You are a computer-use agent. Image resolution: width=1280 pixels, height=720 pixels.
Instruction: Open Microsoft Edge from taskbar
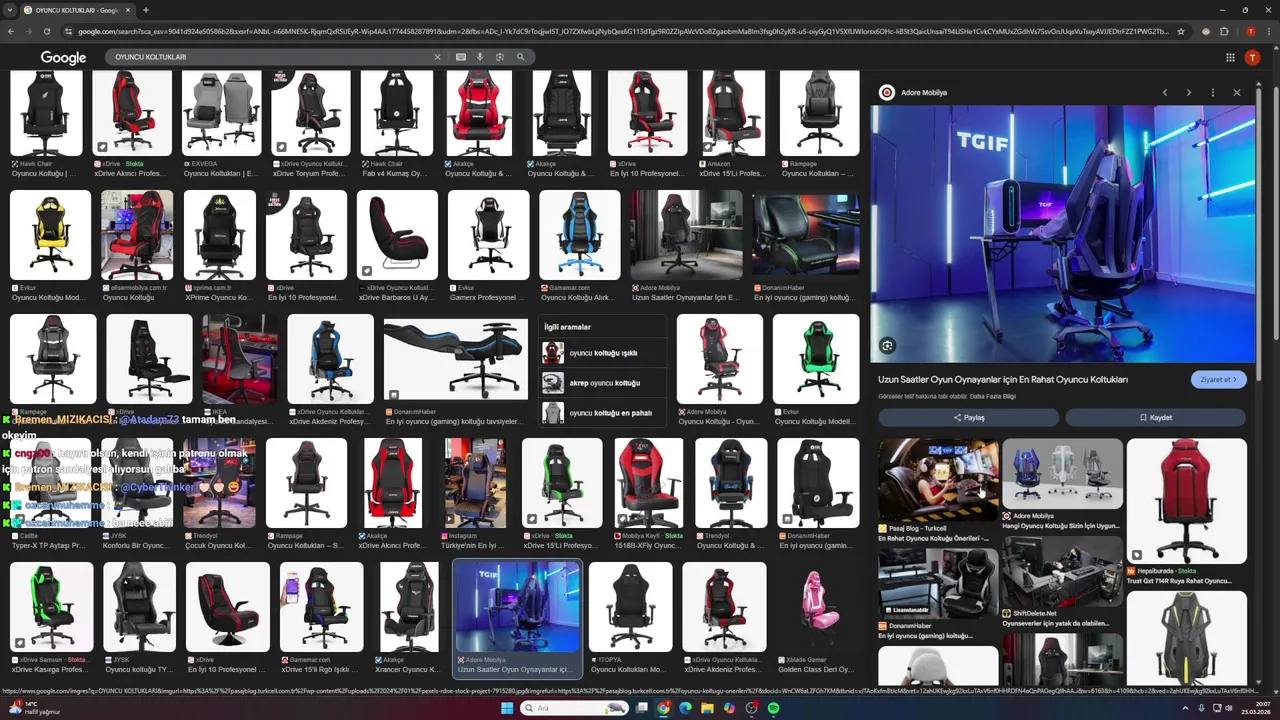[685, 708]
